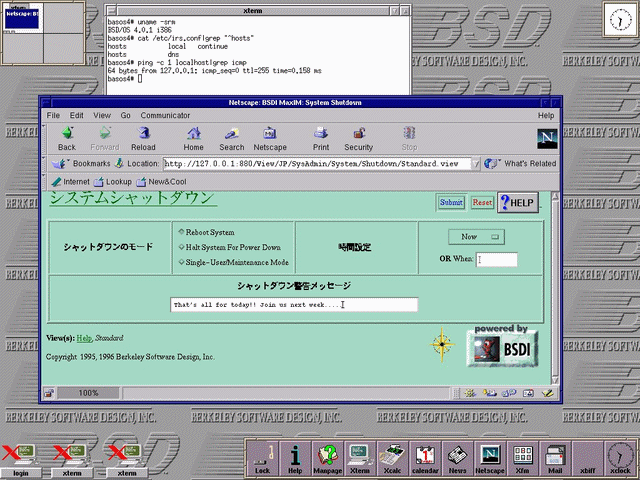Open Composer icon in the component bar

tap(547, 393)
